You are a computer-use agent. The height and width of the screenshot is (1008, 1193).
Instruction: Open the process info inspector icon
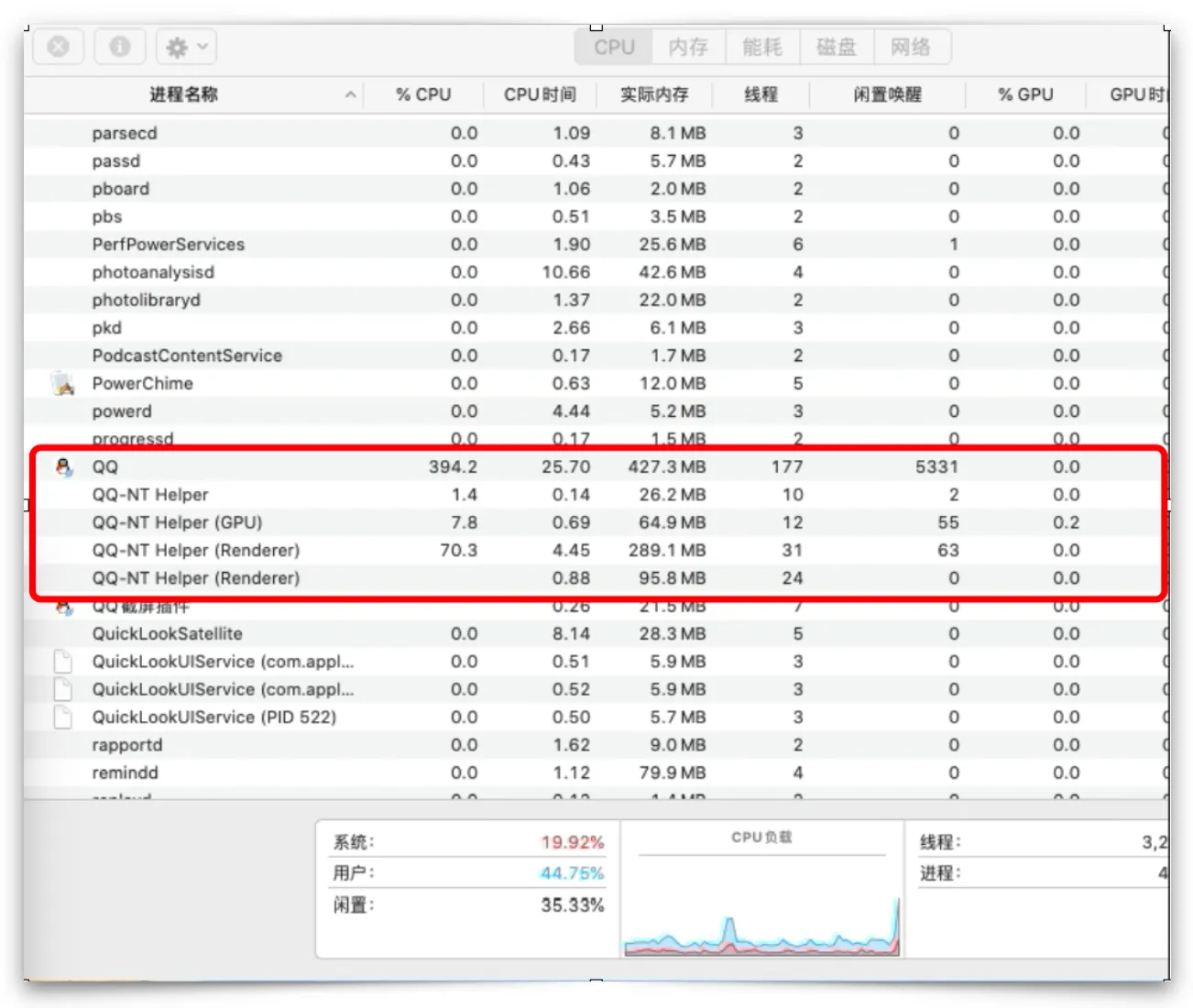pos(120,47)
